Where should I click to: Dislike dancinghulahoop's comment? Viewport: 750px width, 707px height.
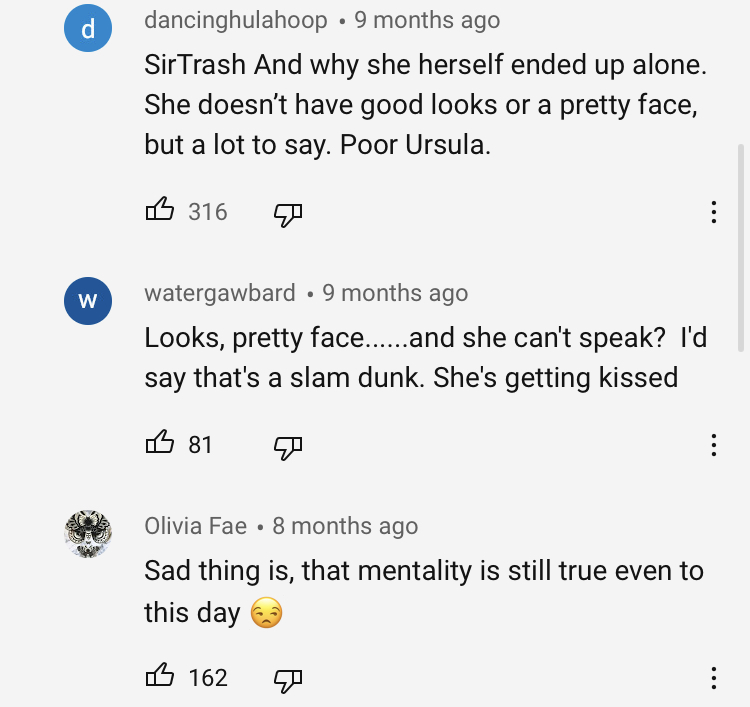288,213
